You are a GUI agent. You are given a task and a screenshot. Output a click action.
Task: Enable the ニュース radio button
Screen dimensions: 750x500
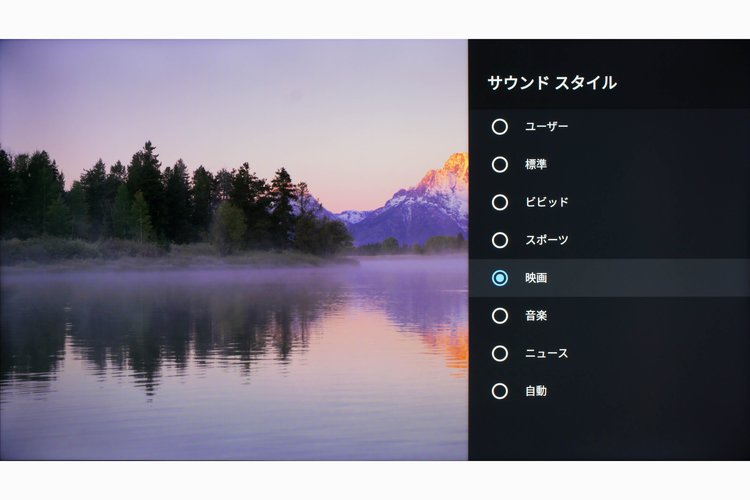[x=500, y=354]
